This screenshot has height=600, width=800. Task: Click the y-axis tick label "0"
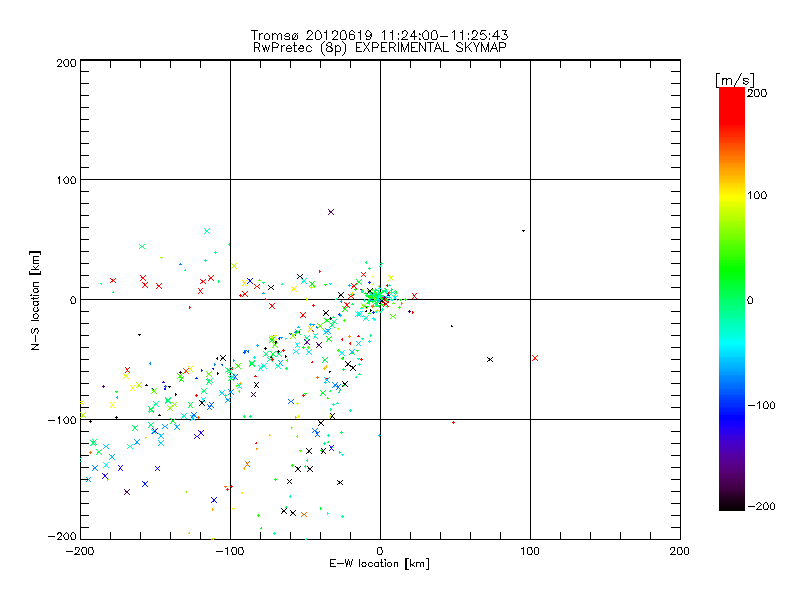click(x=73, y=301)
